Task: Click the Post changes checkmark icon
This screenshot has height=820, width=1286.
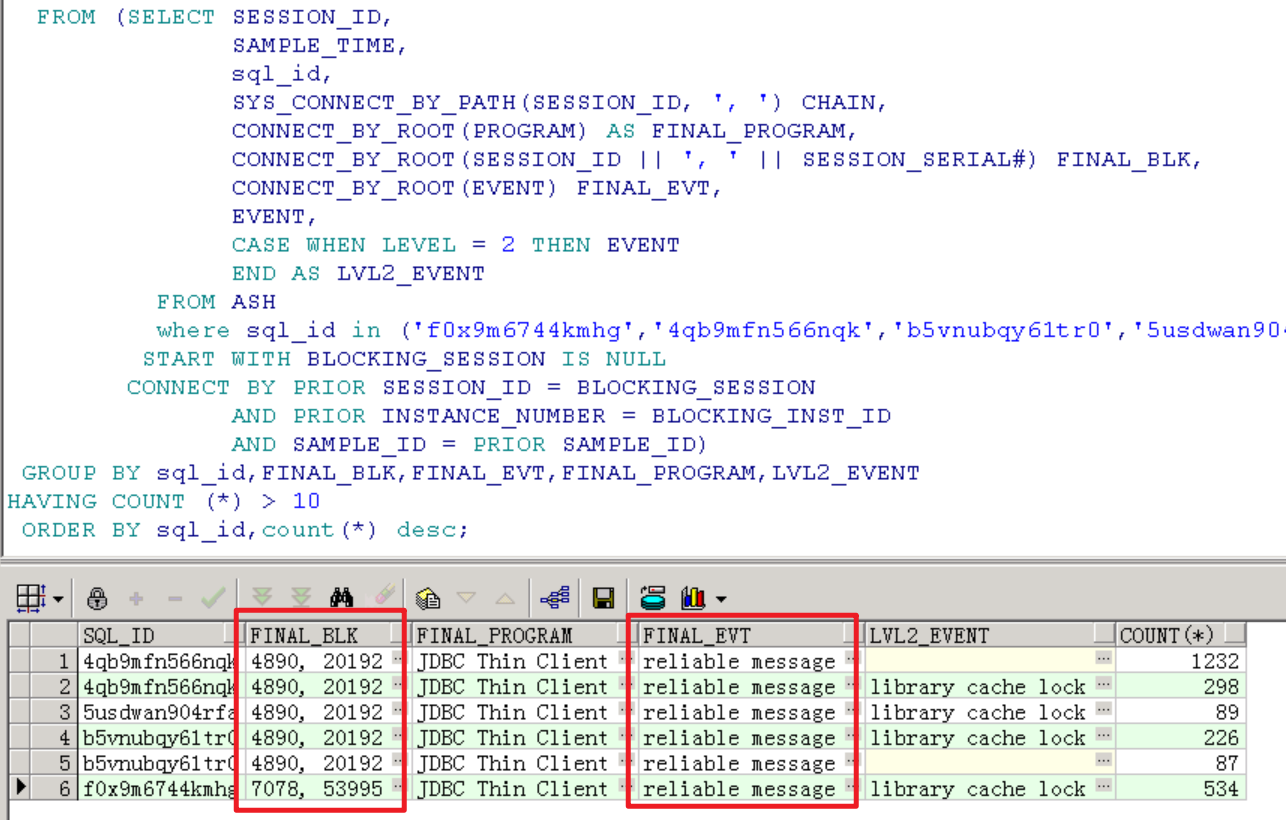Action: [x=212, y=598]
